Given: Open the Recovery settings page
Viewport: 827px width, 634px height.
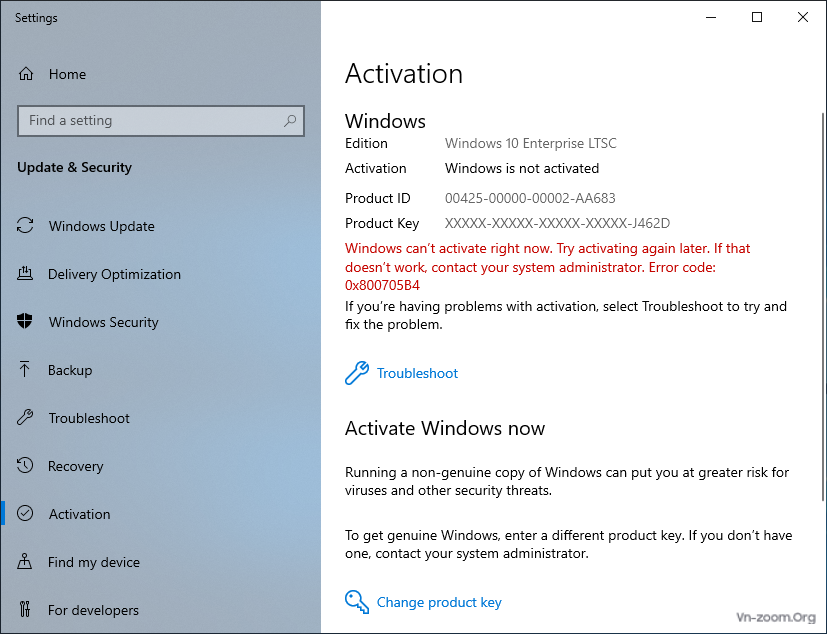Looking at the screenshot, I should 75,466.
